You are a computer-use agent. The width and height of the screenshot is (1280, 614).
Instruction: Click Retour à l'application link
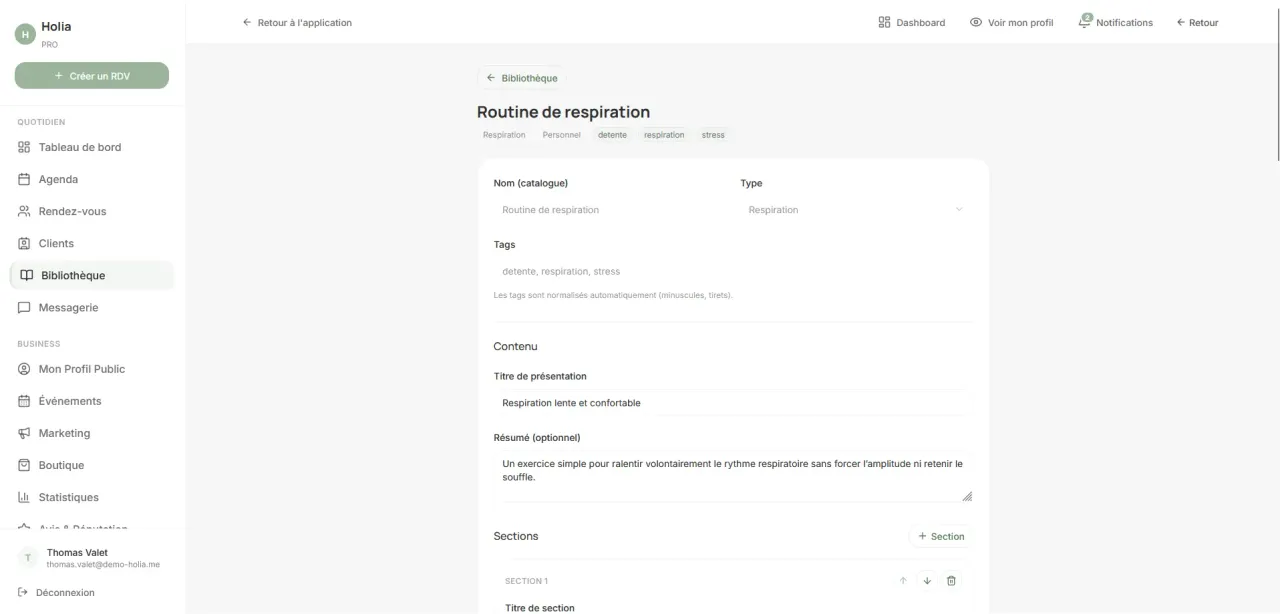coord(297,22)
